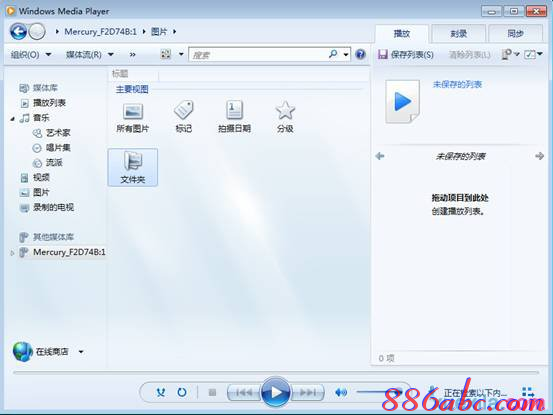553x415 pixels.
Task: Go to next list with right arrow
Action: (539, 156)
